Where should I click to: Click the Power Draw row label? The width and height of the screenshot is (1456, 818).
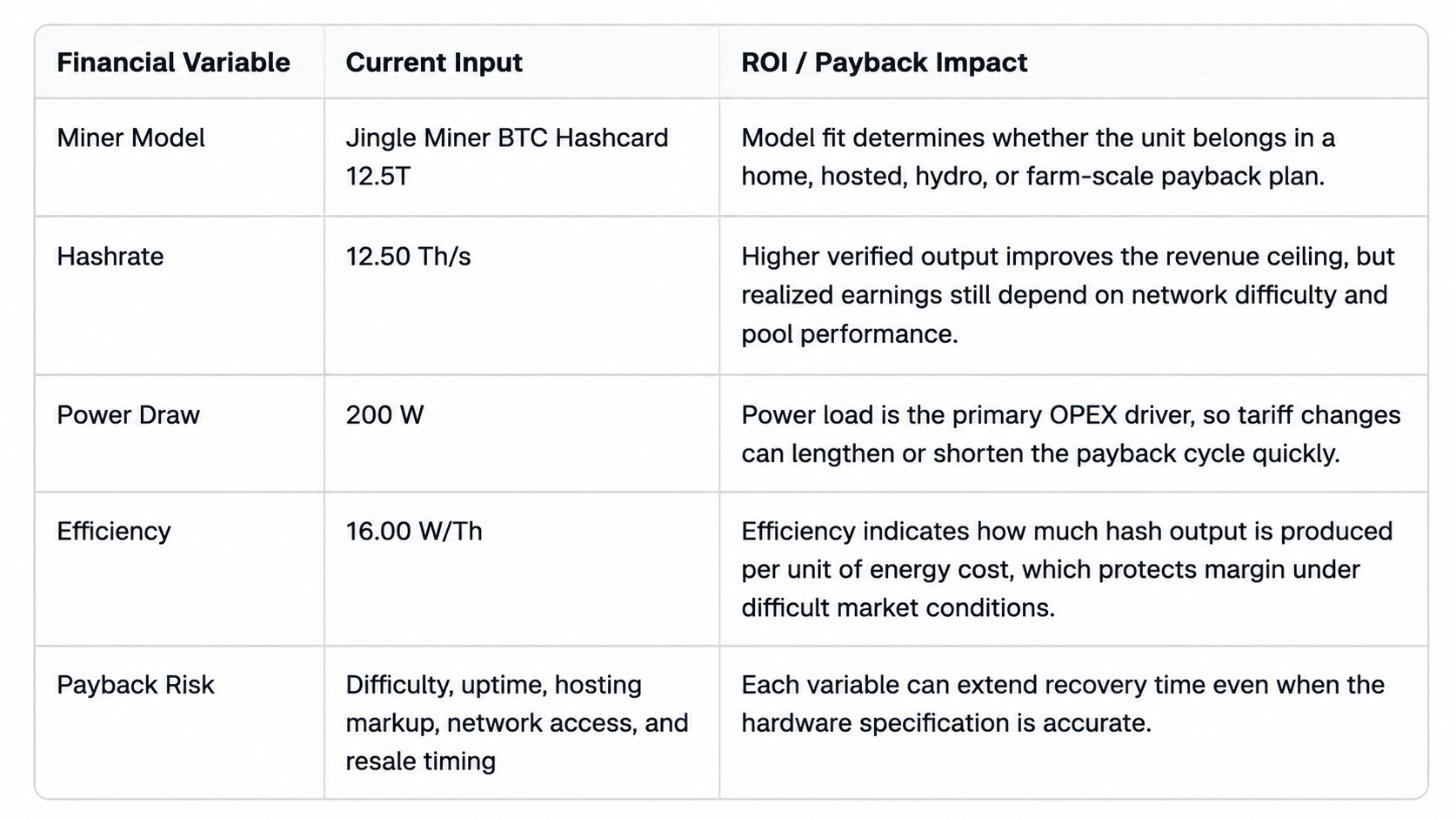[128, 415]
